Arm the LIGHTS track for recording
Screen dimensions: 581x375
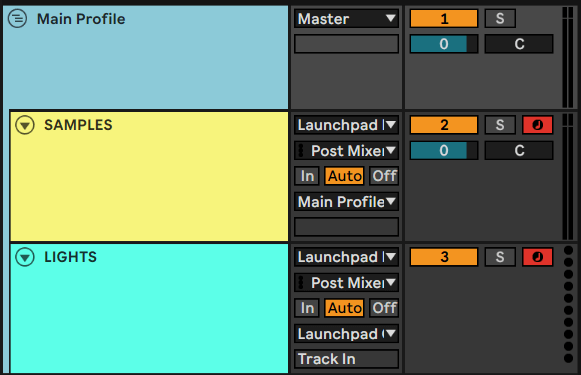(x=537, y=257)
